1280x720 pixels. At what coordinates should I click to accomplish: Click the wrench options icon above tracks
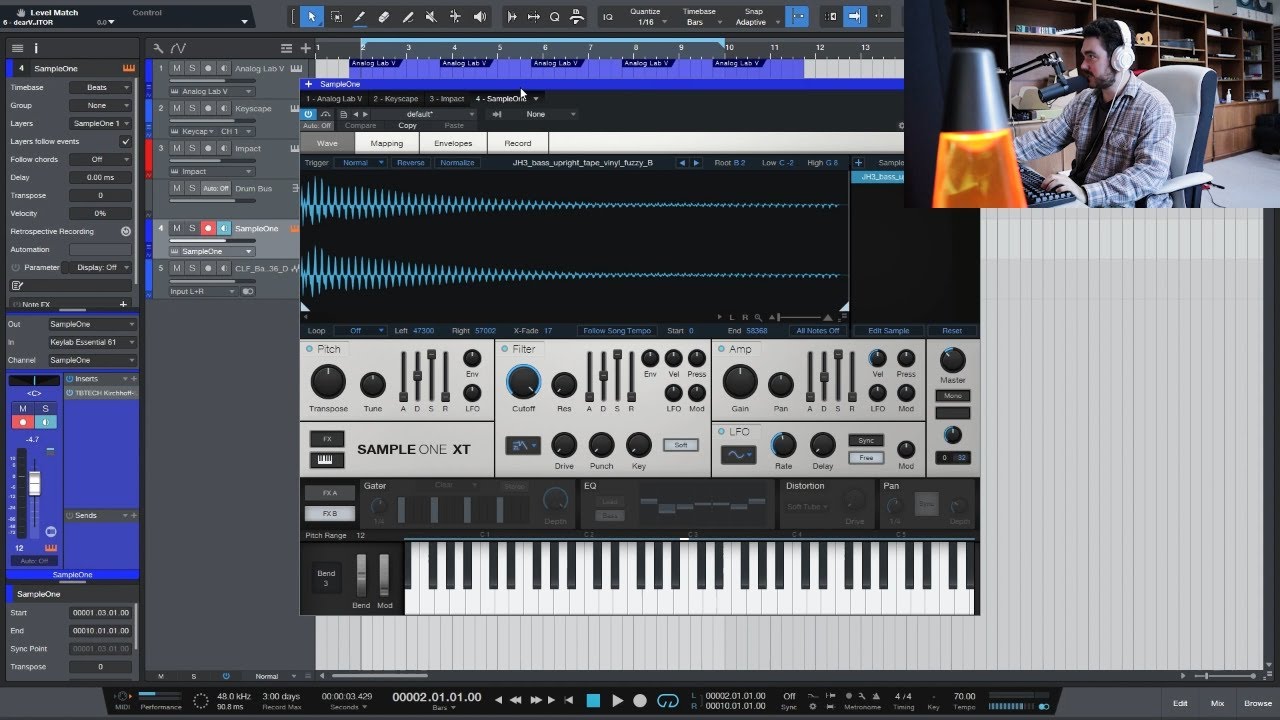[x=158, y=47]
